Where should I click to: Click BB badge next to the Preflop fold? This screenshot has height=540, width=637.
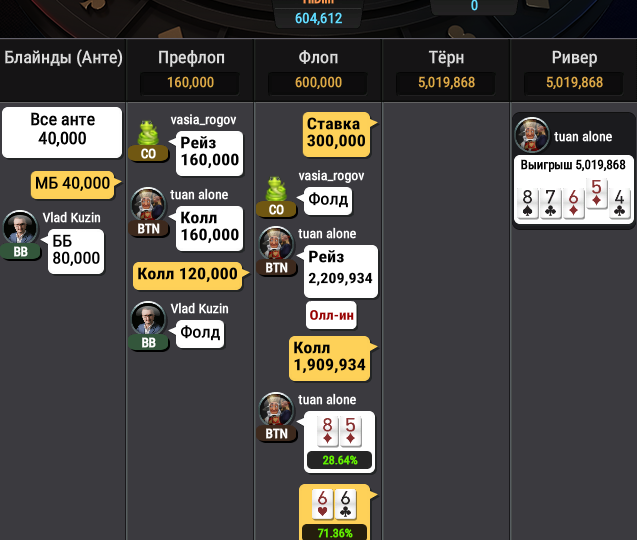point(148,343)
